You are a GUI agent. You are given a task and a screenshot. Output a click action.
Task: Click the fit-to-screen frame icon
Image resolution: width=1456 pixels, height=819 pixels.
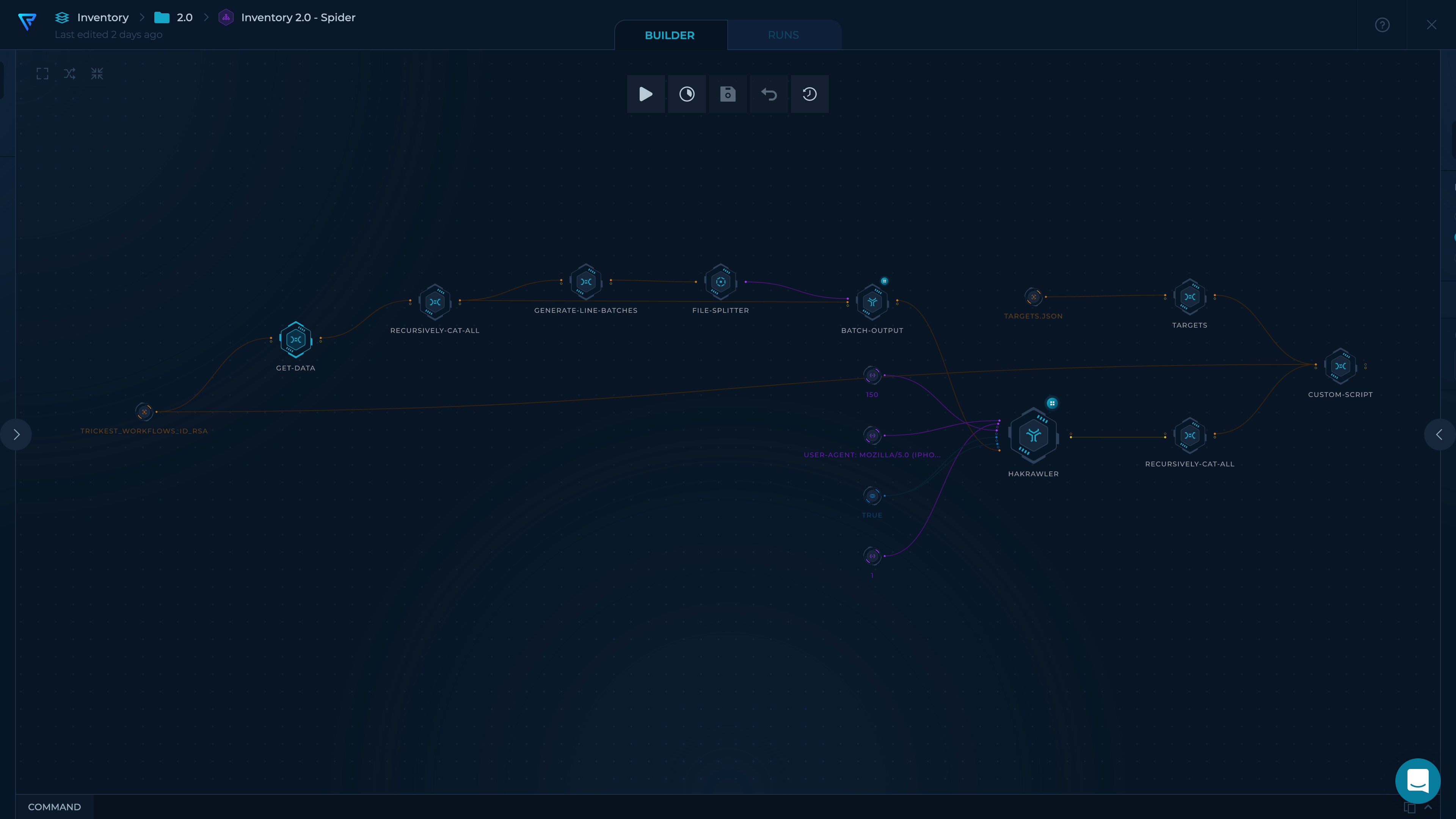(42, 74)
